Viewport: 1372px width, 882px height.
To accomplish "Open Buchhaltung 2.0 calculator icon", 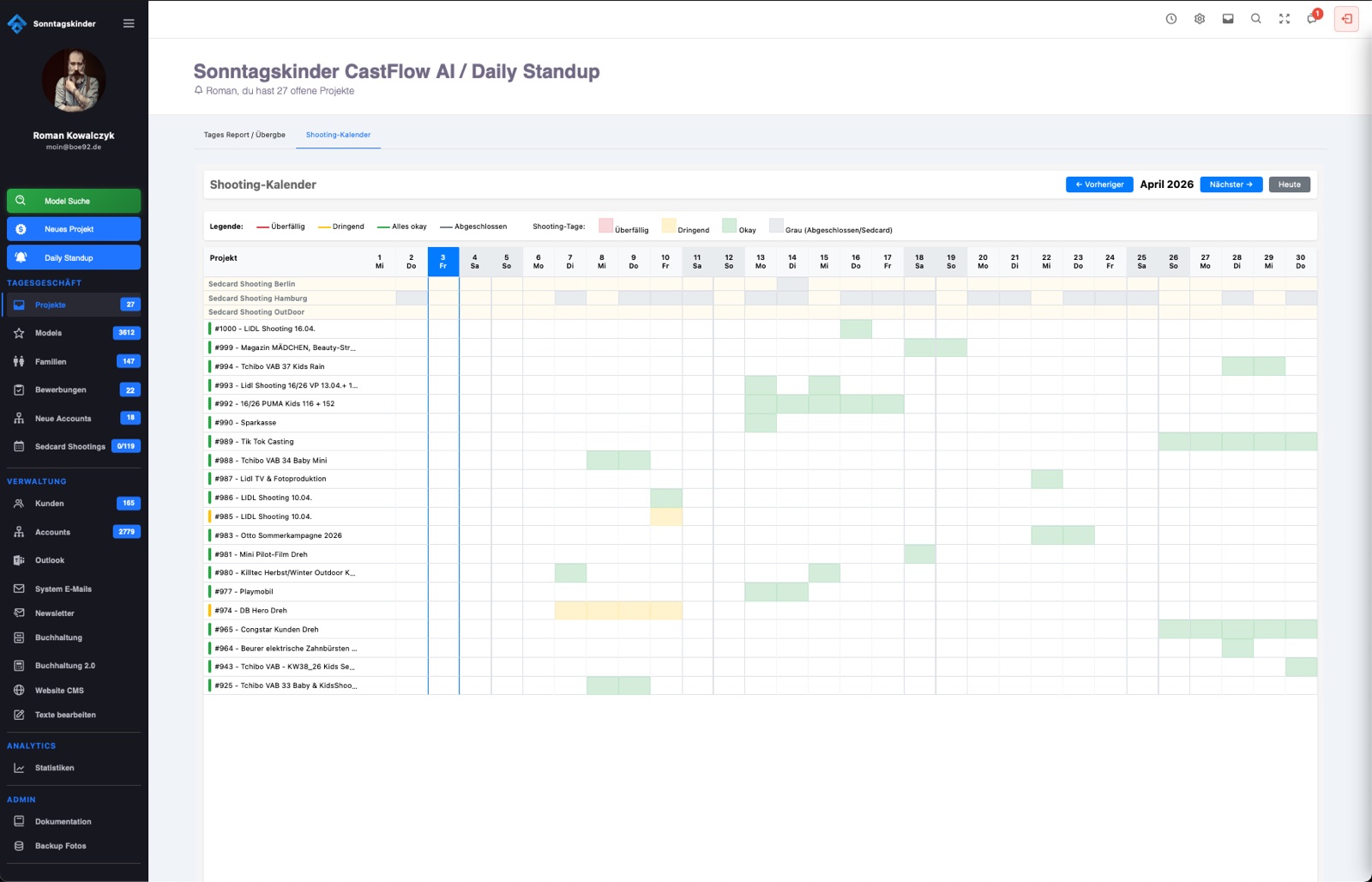I will [19, 665].
